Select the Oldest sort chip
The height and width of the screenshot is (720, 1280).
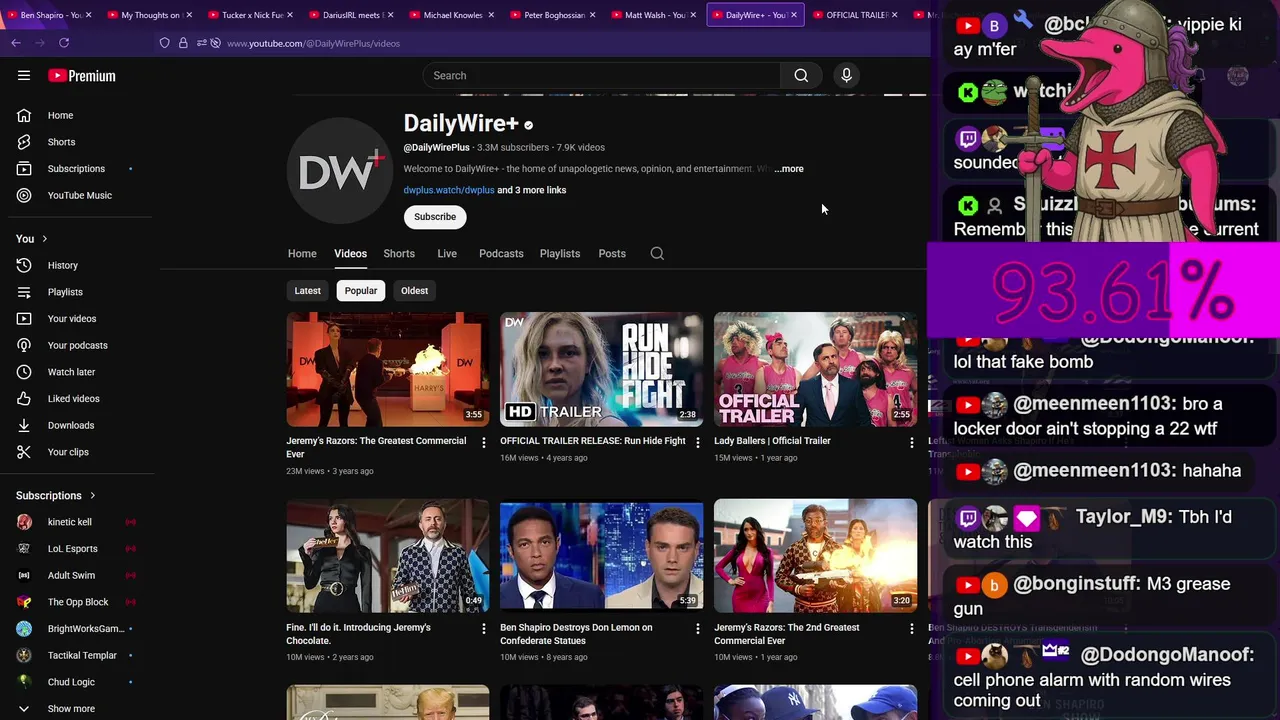coord(414,291)
